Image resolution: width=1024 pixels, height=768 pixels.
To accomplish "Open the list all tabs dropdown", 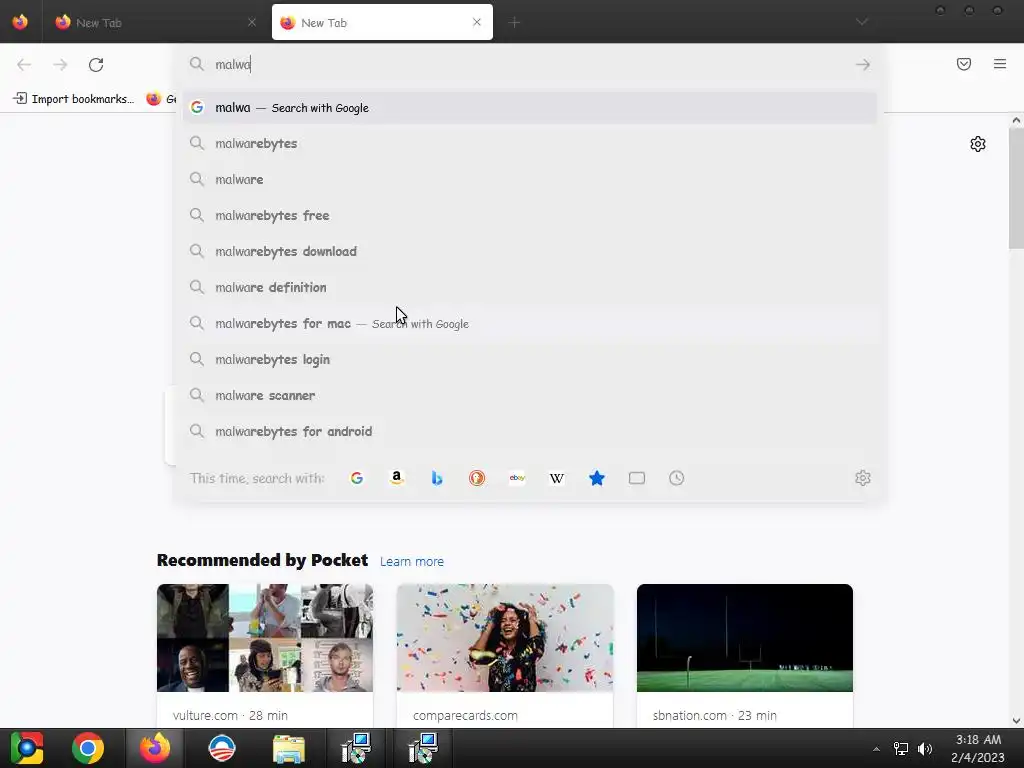I will [x=862, y=22].
